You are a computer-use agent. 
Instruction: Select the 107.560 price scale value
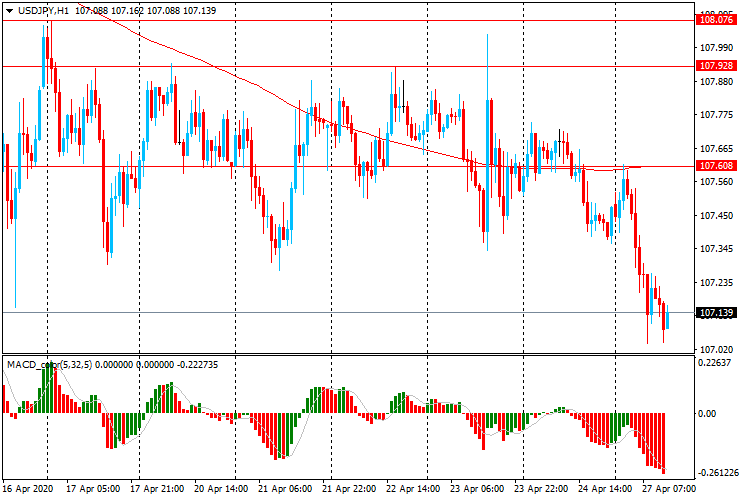pos(716,182)
